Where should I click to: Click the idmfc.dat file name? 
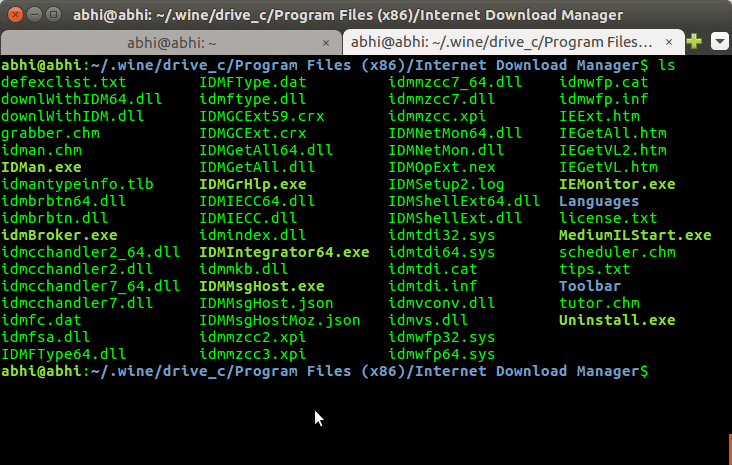[x=42, y=320]
